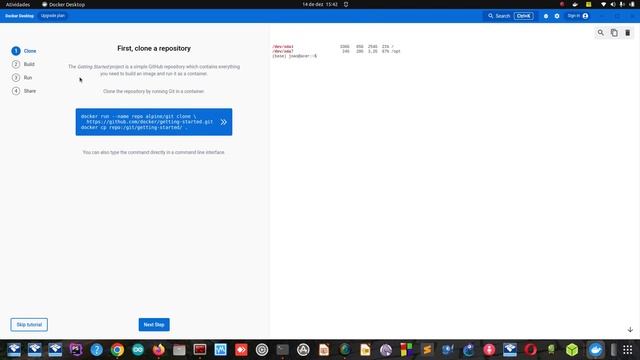Clear the terminal with the trash icon
Viewport: 640px width, 360px height.
(x=627, y=33)
